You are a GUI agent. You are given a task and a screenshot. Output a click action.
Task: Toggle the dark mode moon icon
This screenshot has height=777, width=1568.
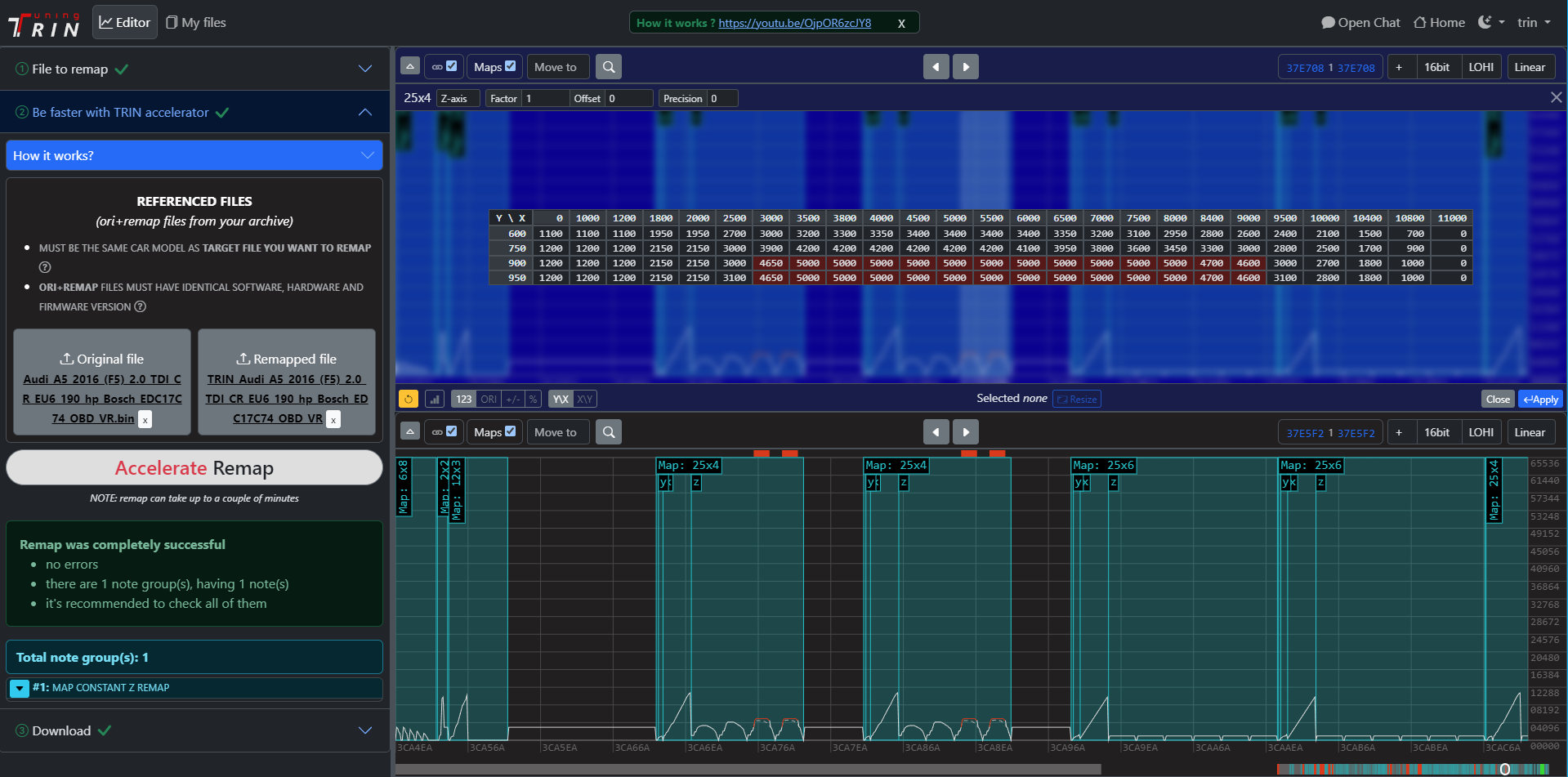(1485, 22)
